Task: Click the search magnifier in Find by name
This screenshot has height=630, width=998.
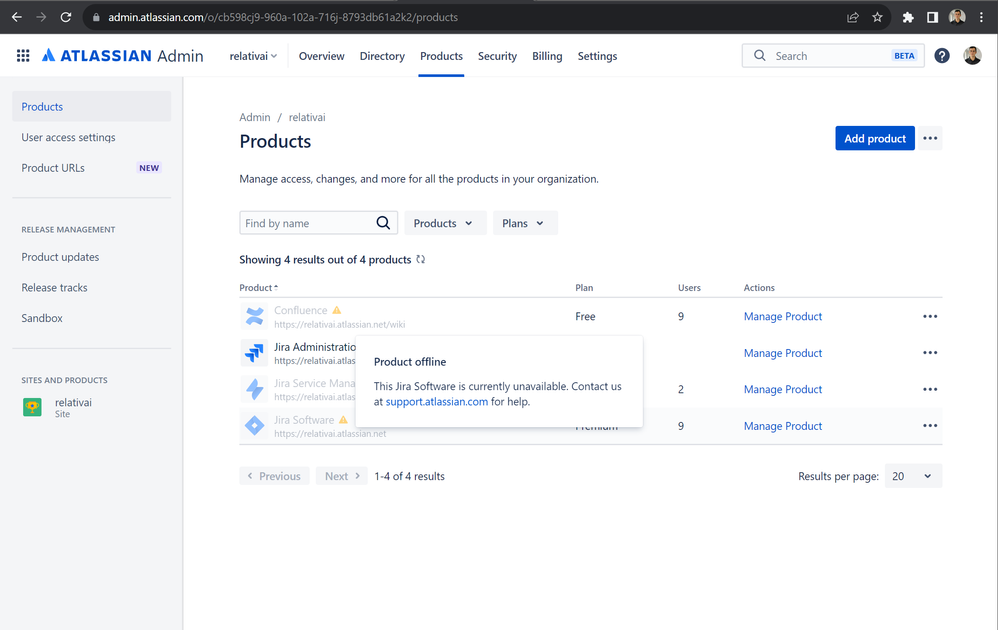Action: click(383, 223)
